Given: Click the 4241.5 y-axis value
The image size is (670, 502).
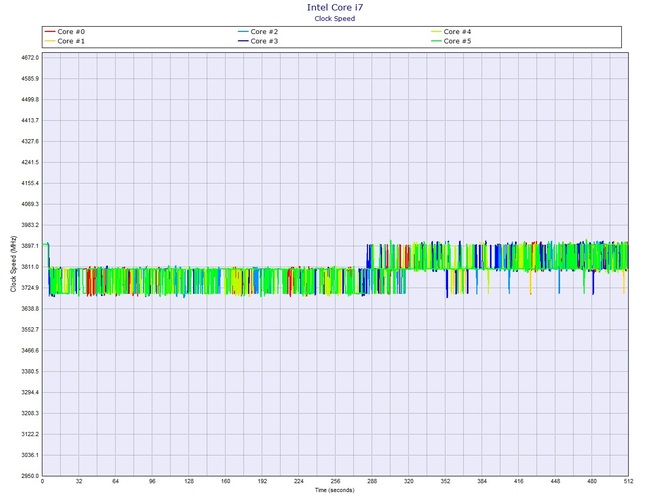Looking at the screenshot, I should (x=30, y=162).
